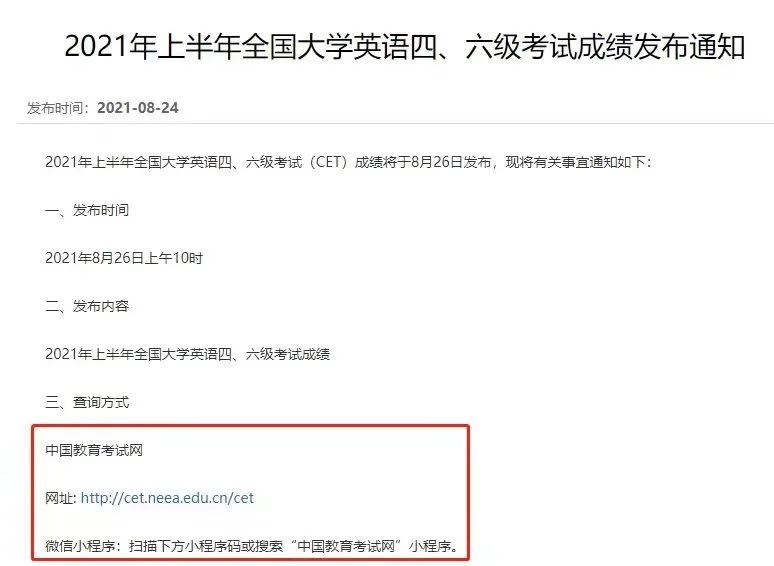
Task: Select the heading 二、发布内容
Action: 87,306
